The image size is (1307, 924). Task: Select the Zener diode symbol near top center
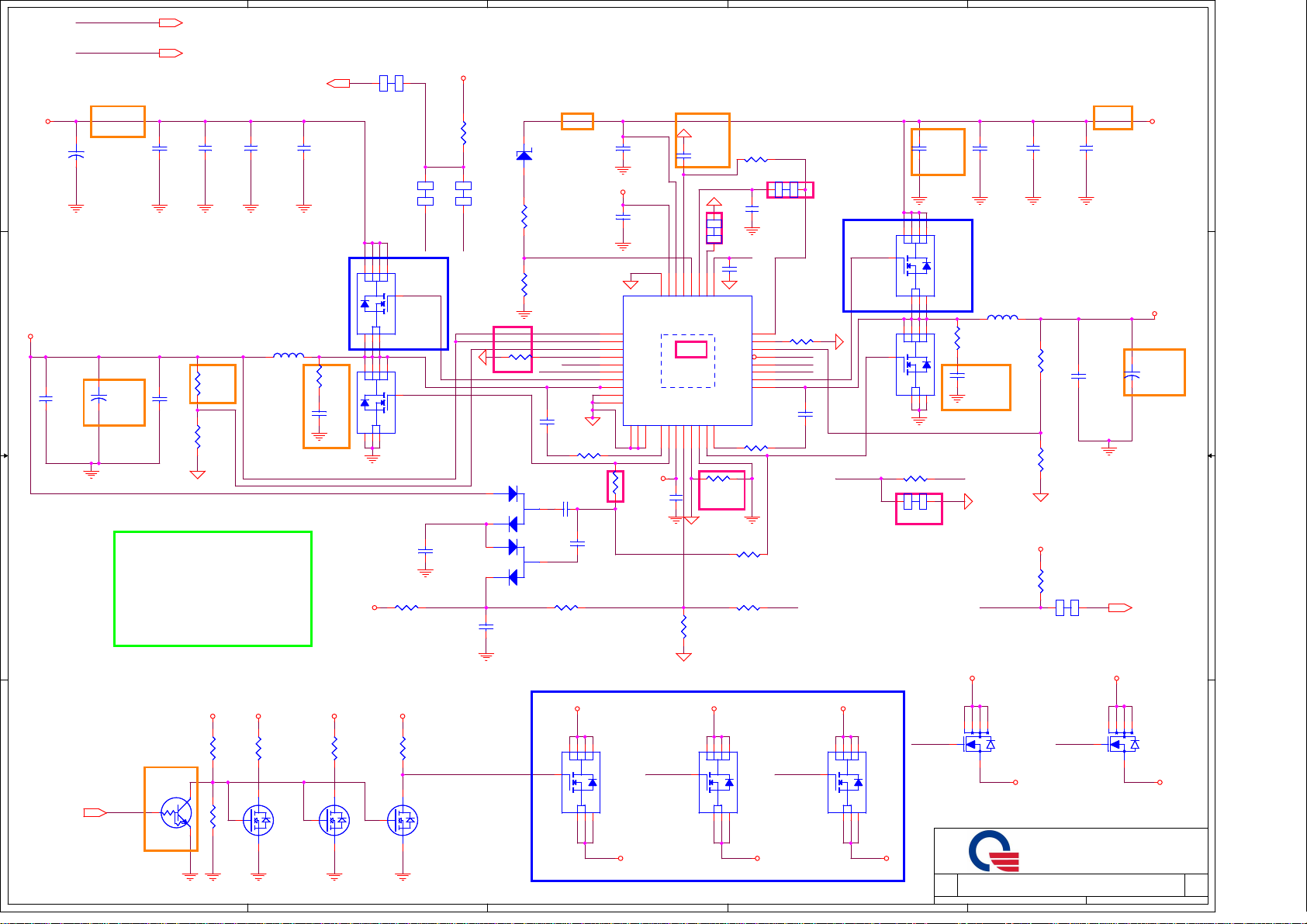(x=524, y=155)
